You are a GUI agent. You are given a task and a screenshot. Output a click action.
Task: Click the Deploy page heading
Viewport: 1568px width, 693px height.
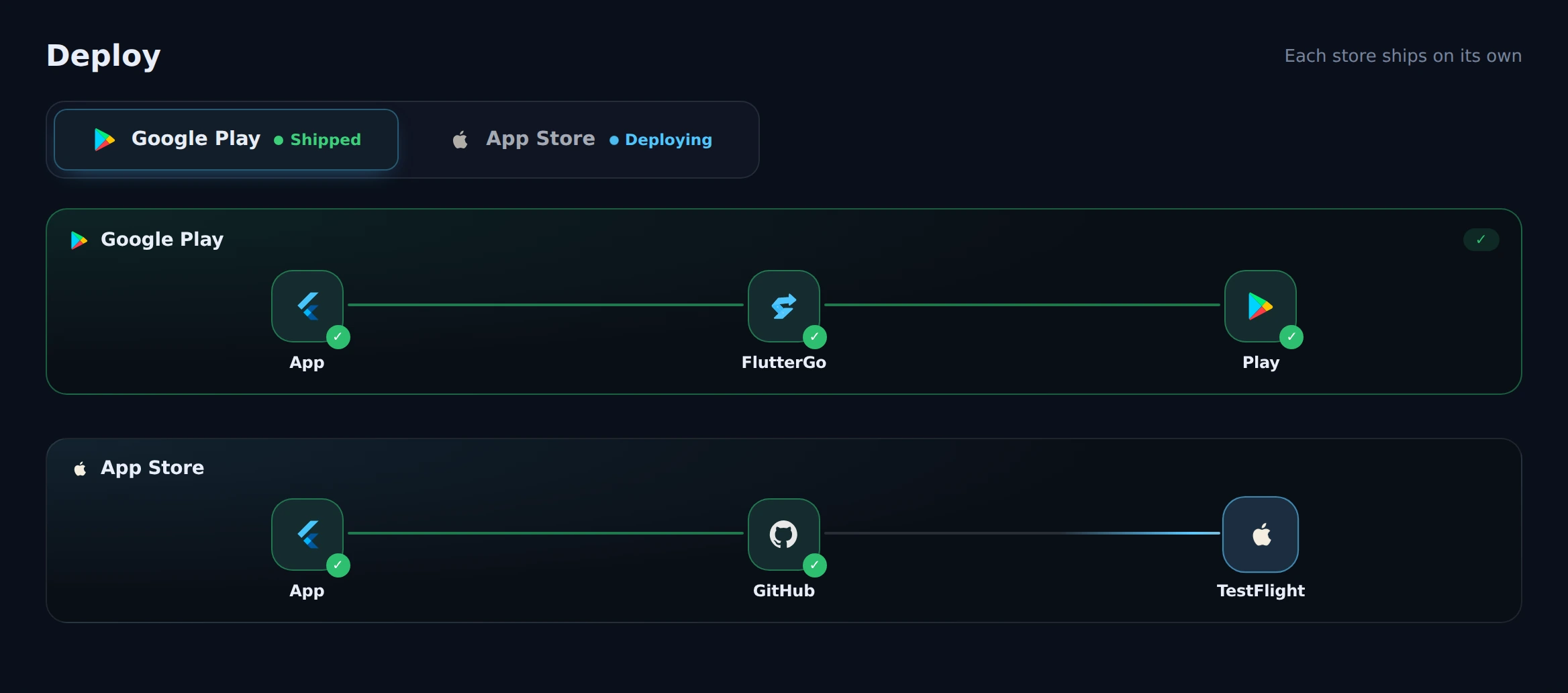tap(103, 56)
